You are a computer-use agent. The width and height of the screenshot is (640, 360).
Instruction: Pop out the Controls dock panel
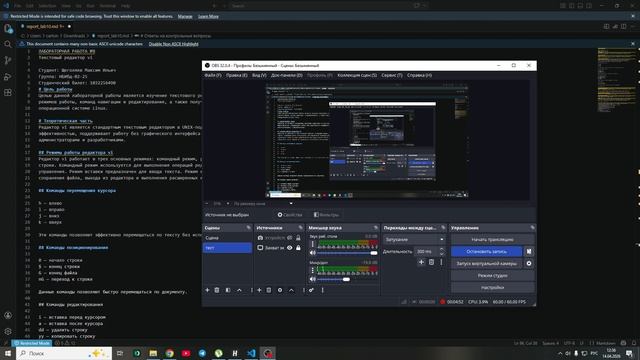click(x=532, y=228)
